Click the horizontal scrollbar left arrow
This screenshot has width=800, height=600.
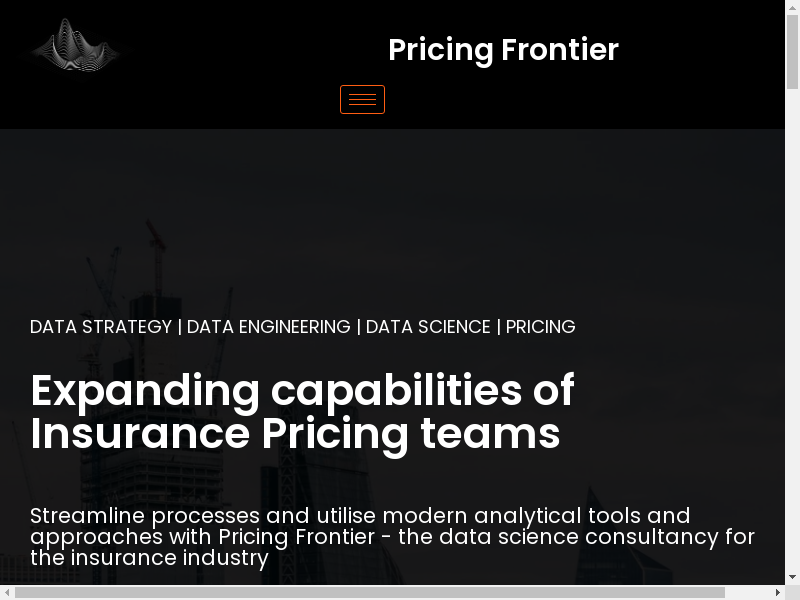(x=7, y=593)
